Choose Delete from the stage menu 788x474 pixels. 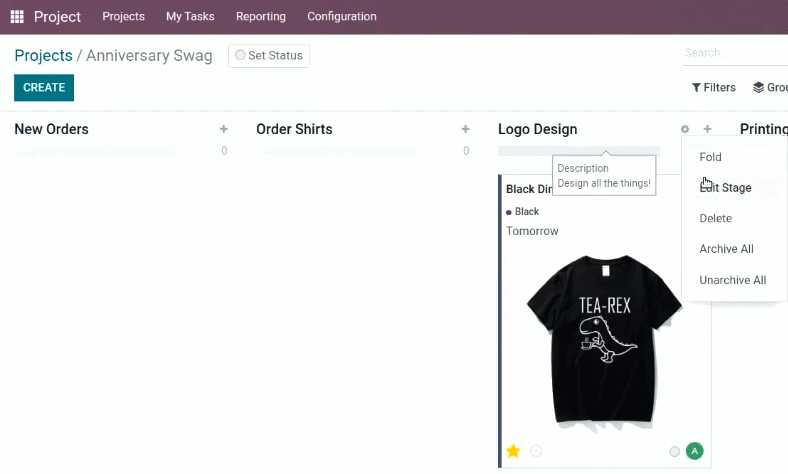(x=734, y=218)
